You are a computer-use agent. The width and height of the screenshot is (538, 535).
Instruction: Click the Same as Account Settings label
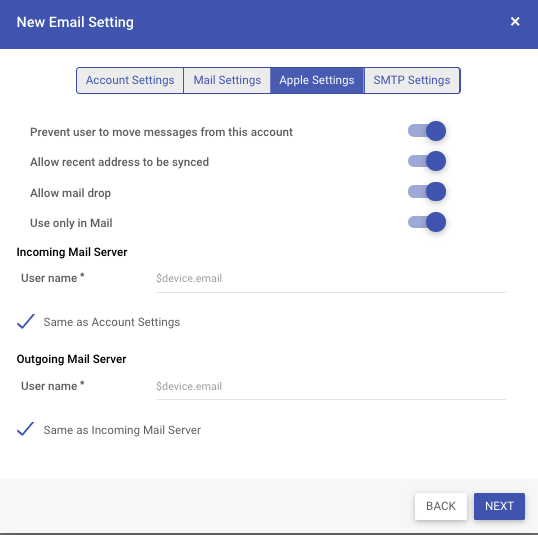[112, 322]
